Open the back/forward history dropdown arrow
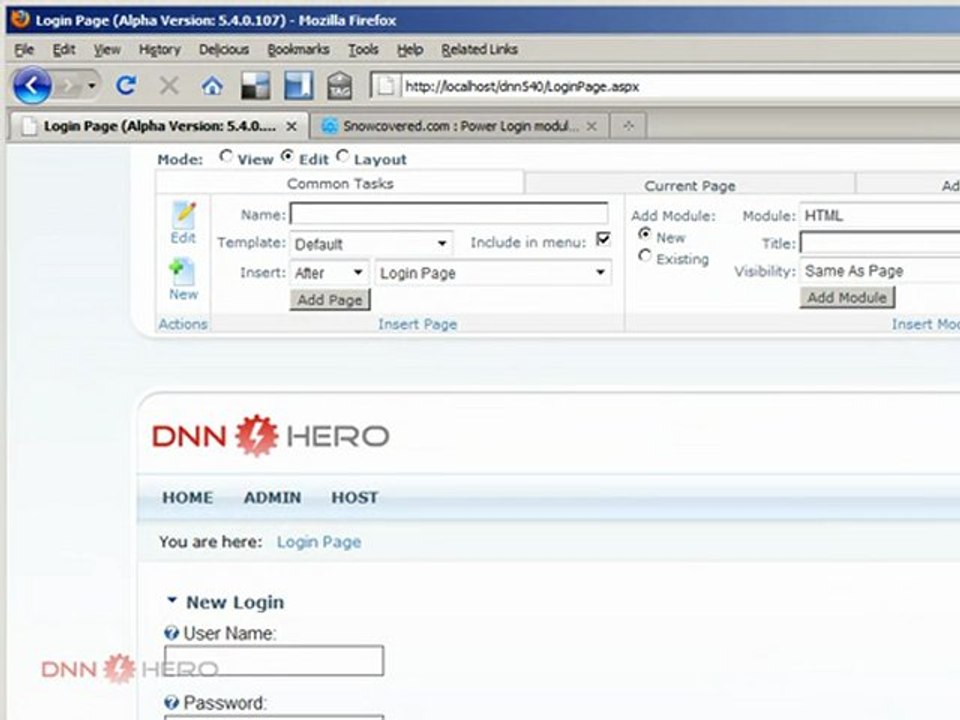960x720 pixels. click(92, 86)
